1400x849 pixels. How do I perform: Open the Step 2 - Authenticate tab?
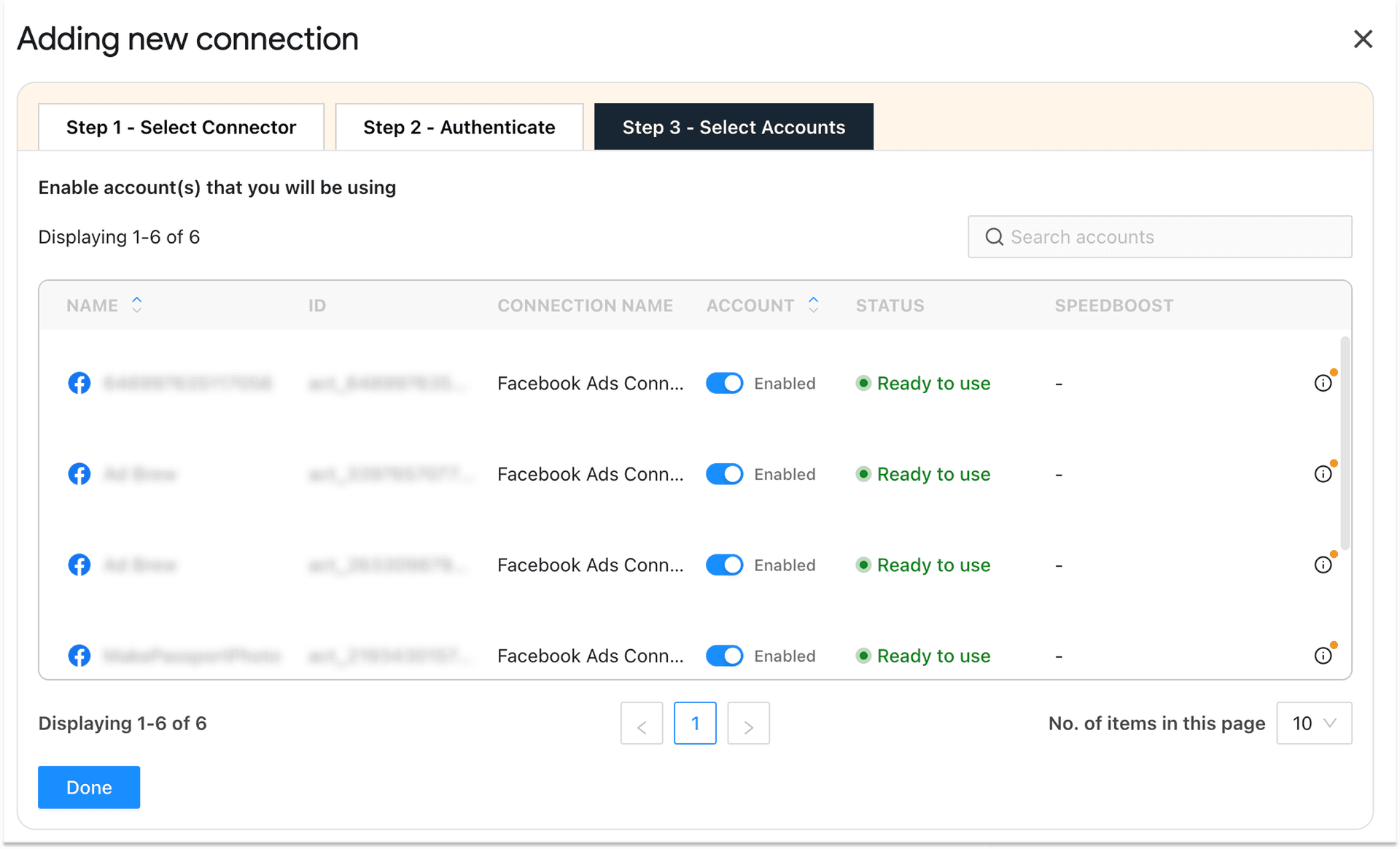[459, 126]
